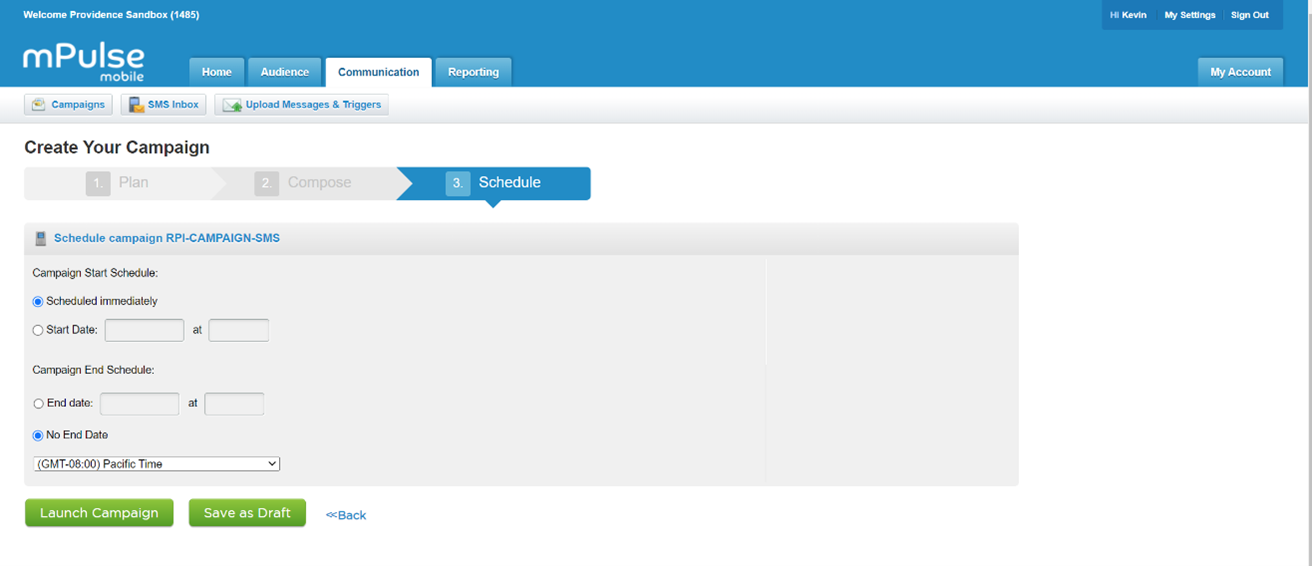The image size is (1312, 566).
Task: Click the phone icon beside Schedule campaign
Action: tap(41, 238)
